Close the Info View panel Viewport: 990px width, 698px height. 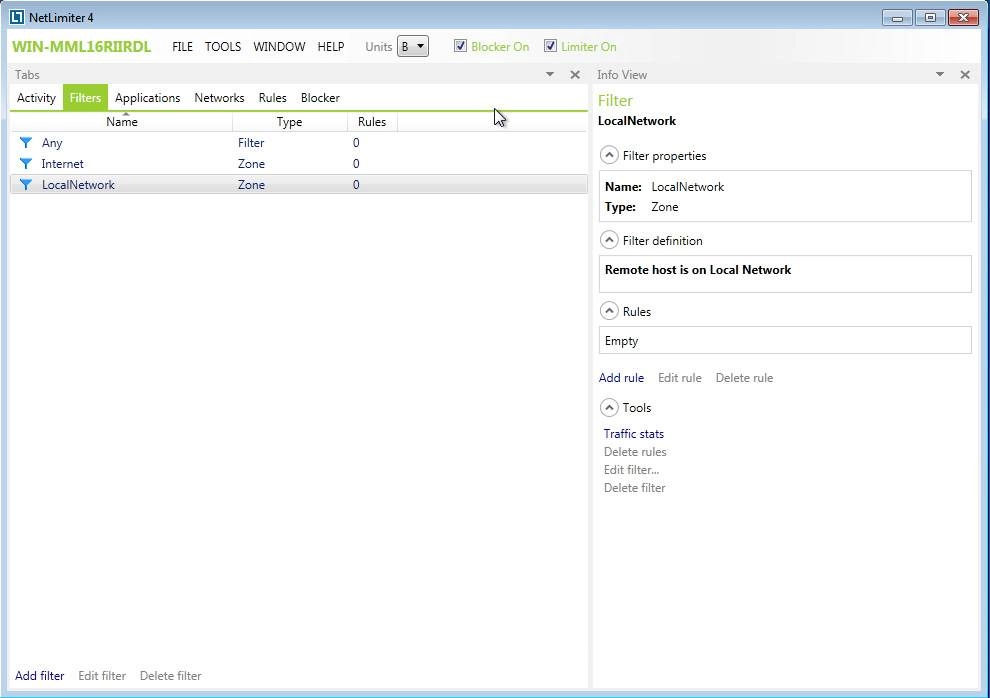tap(965, 74)
